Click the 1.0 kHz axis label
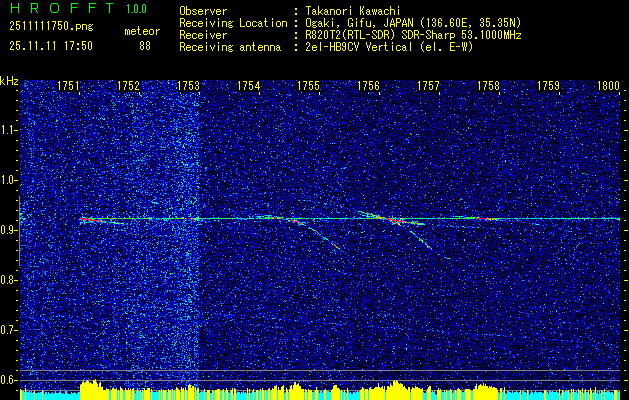The height and width of the screenshot is (400, 629). [x=8, y=180]
